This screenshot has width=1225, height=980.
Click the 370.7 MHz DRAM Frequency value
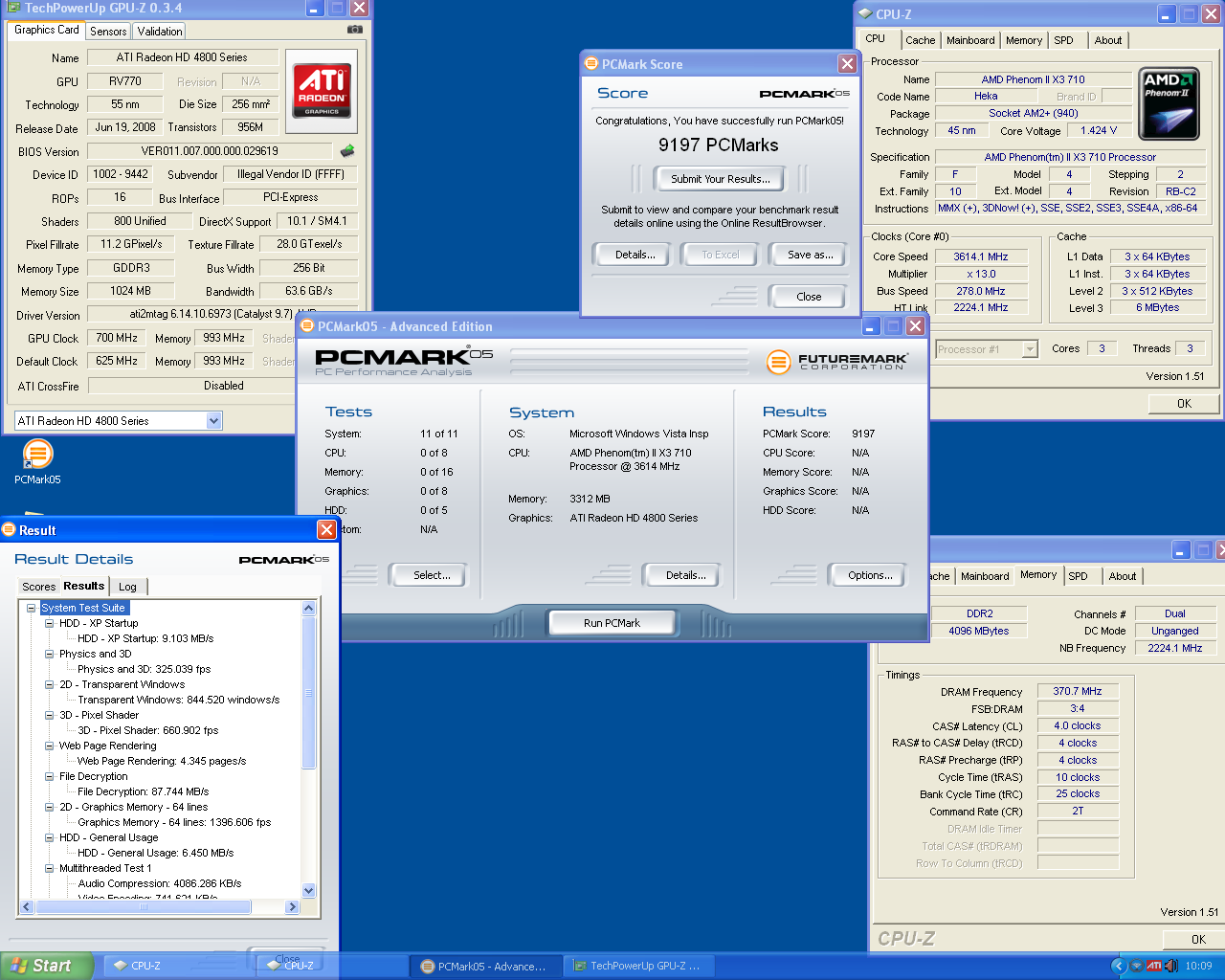(x=1078, y=691)
